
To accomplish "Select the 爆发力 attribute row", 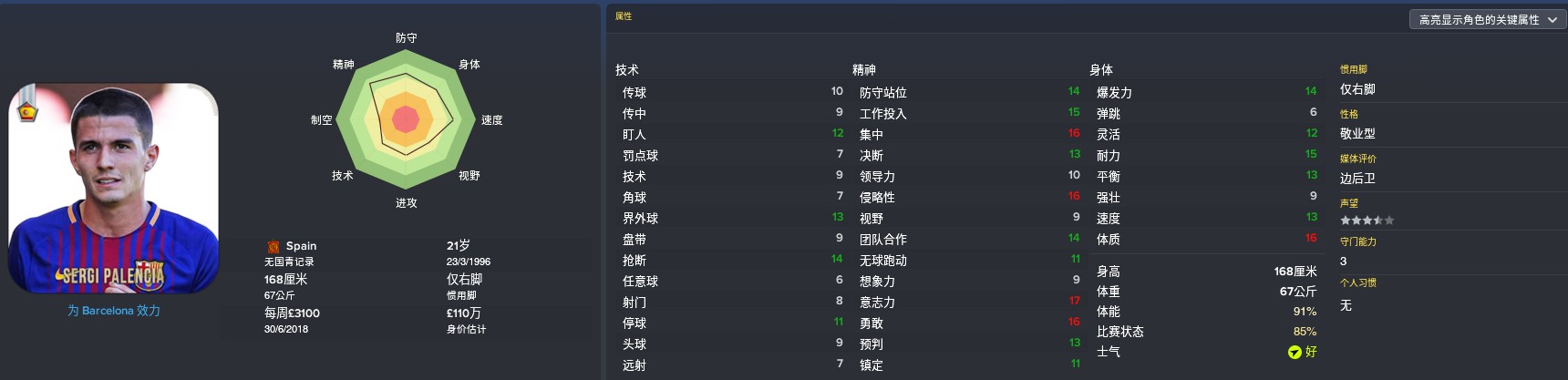I will (x=1206, y=92).
